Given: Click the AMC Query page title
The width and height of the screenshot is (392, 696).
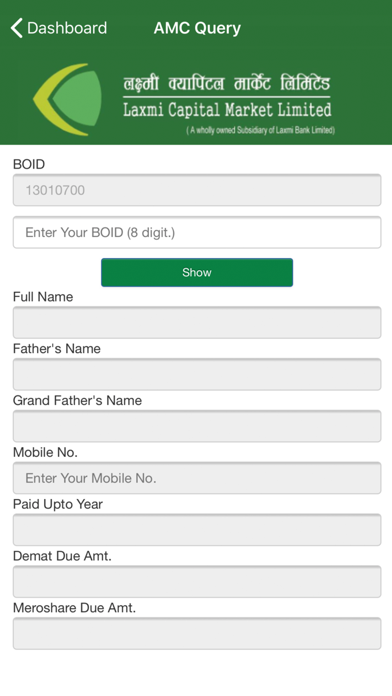Looking at the screenshot, I should (197, 28).
